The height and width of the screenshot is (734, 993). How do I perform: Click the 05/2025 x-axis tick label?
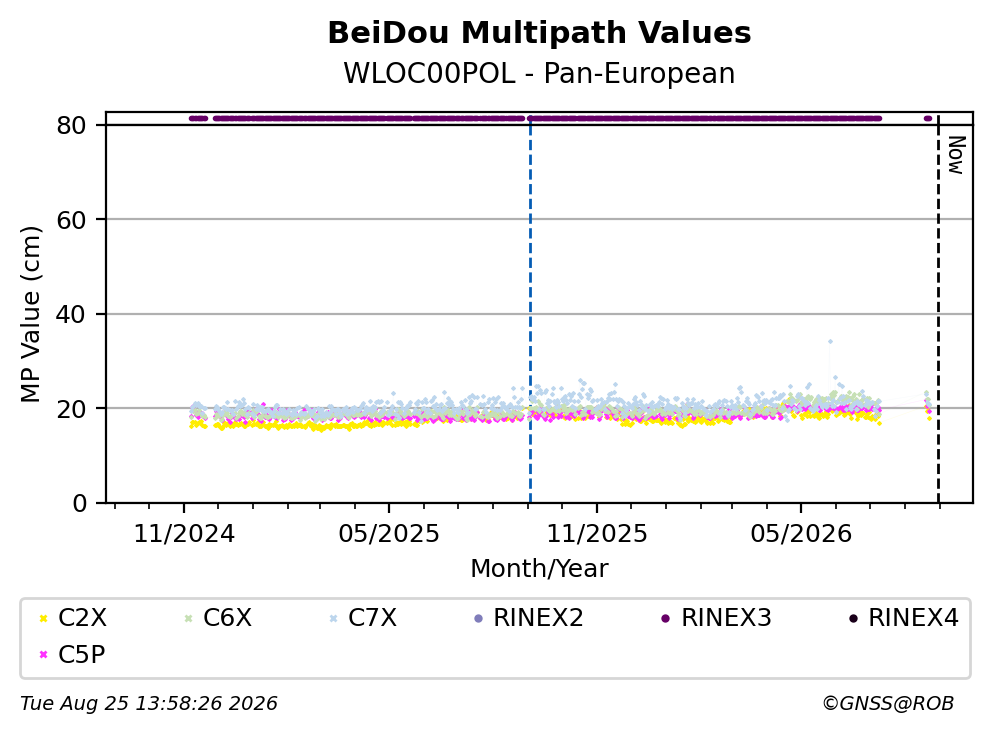(389, 535)
